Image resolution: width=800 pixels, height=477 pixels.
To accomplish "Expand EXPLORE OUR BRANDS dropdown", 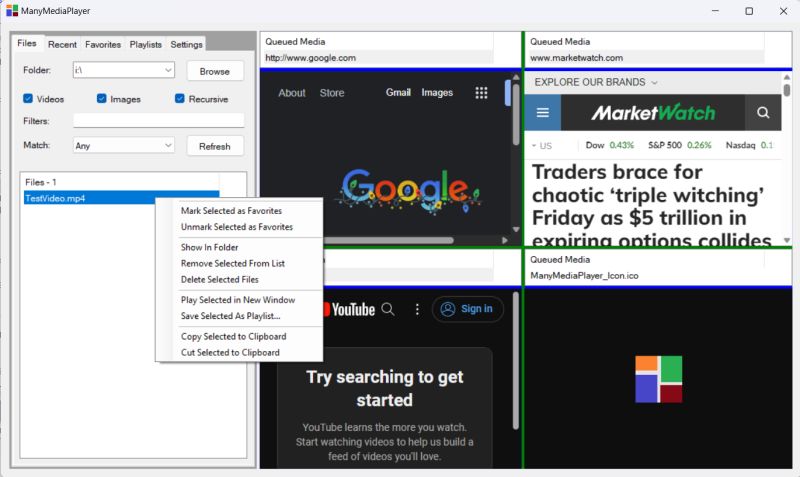I will pyautogui.click(x=596, y=82).
